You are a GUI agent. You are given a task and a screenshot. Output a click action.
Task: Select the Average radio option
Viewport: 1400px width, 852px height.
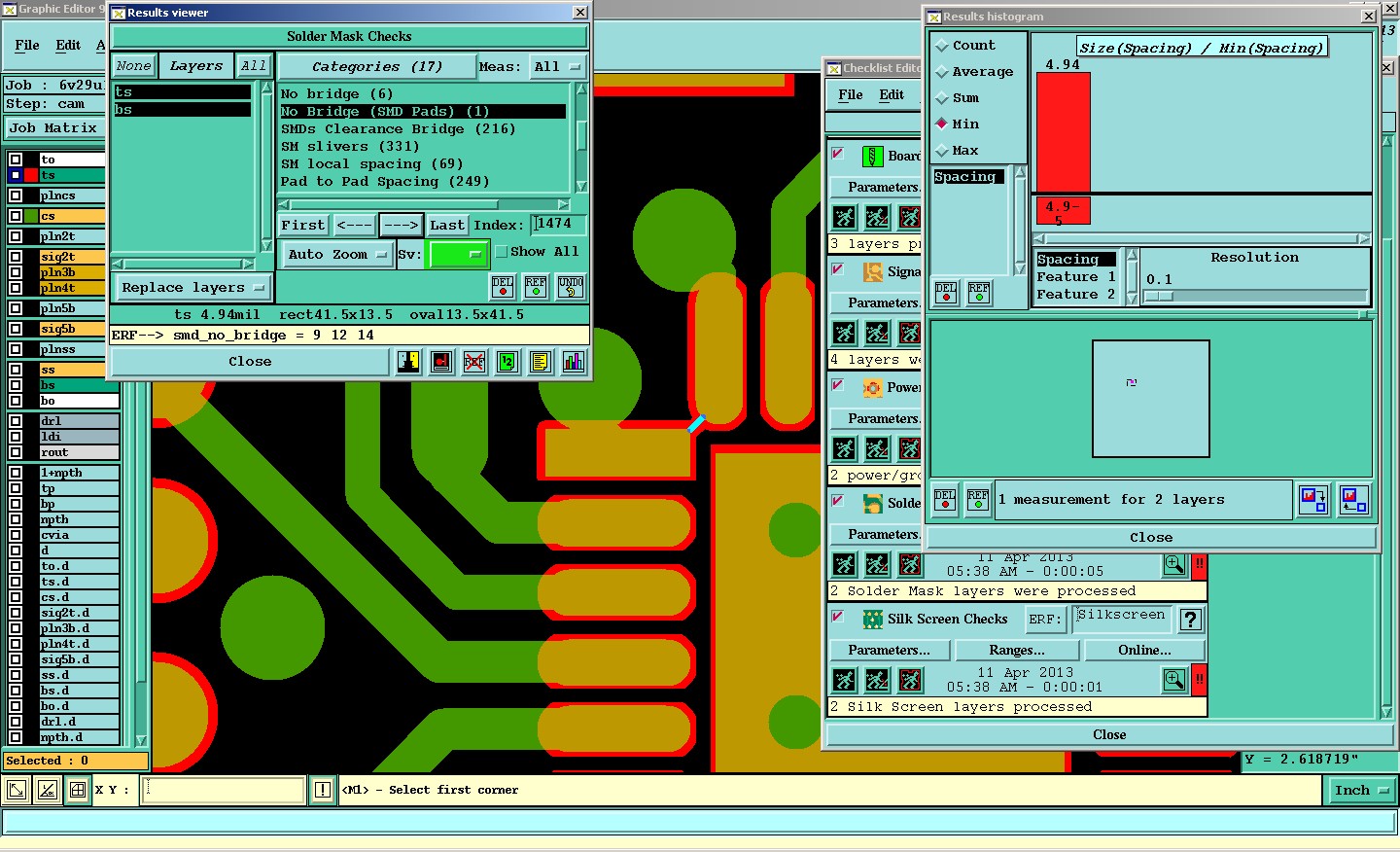click(x=942, y=72)
